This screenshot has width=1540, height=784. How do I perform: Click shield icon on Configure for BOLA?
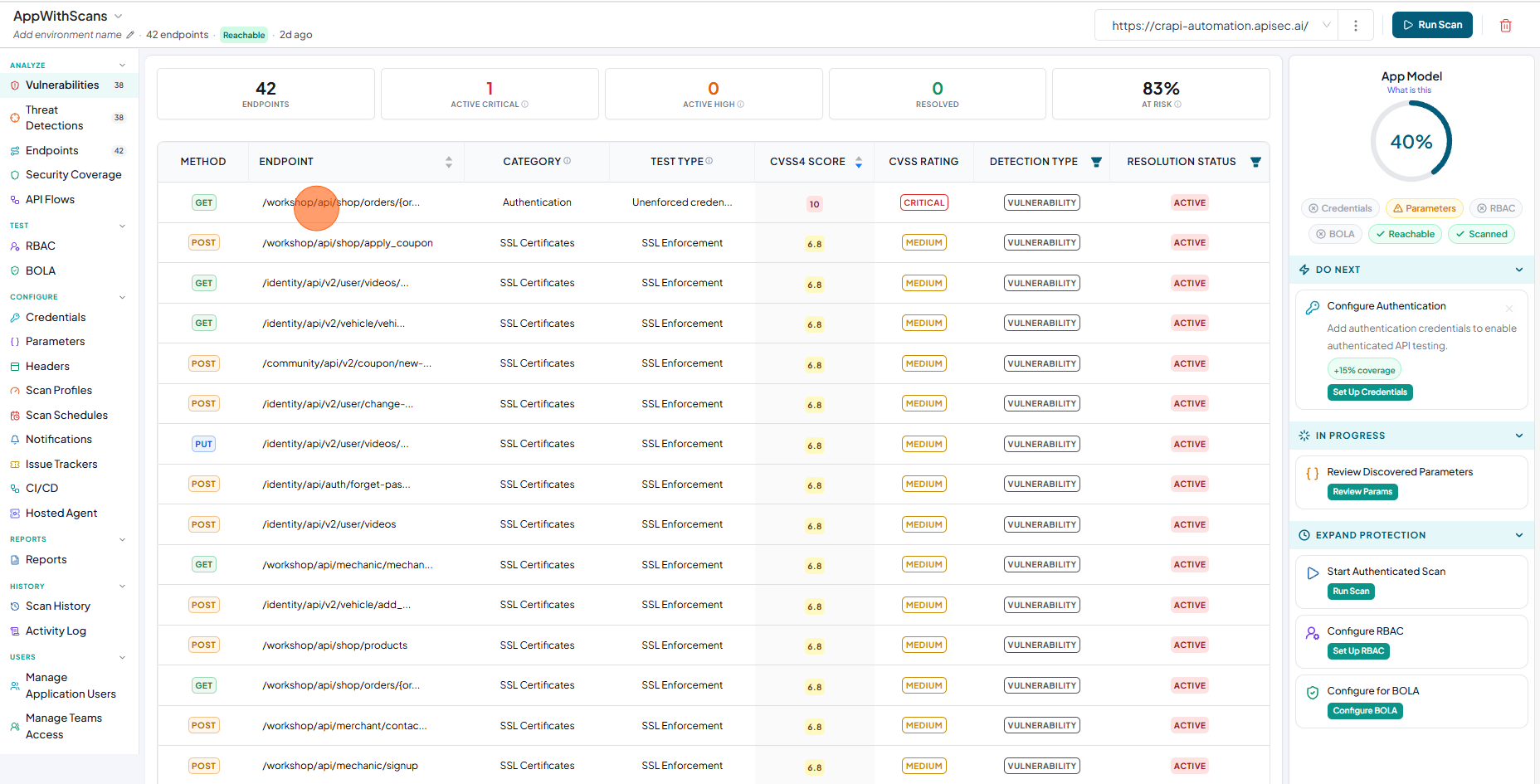pyautogui.click(x=1313, y=693)
